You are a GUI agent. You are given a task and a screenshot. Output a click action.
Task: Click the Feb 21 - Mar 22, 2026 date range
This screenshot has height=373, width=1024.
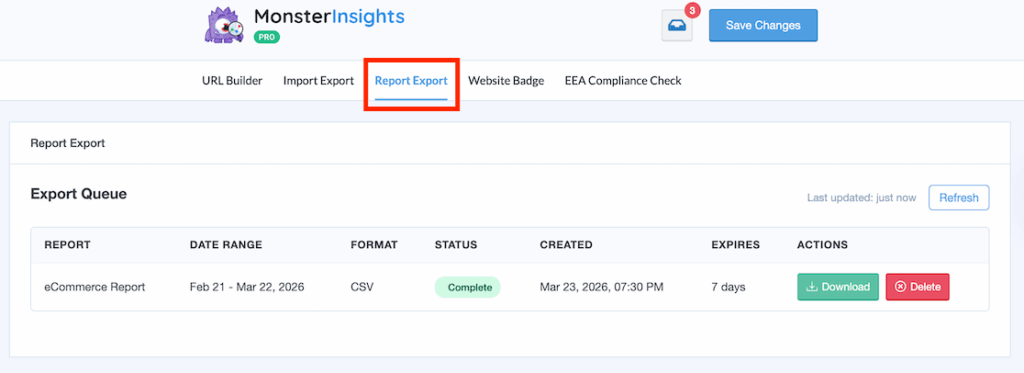247,287
